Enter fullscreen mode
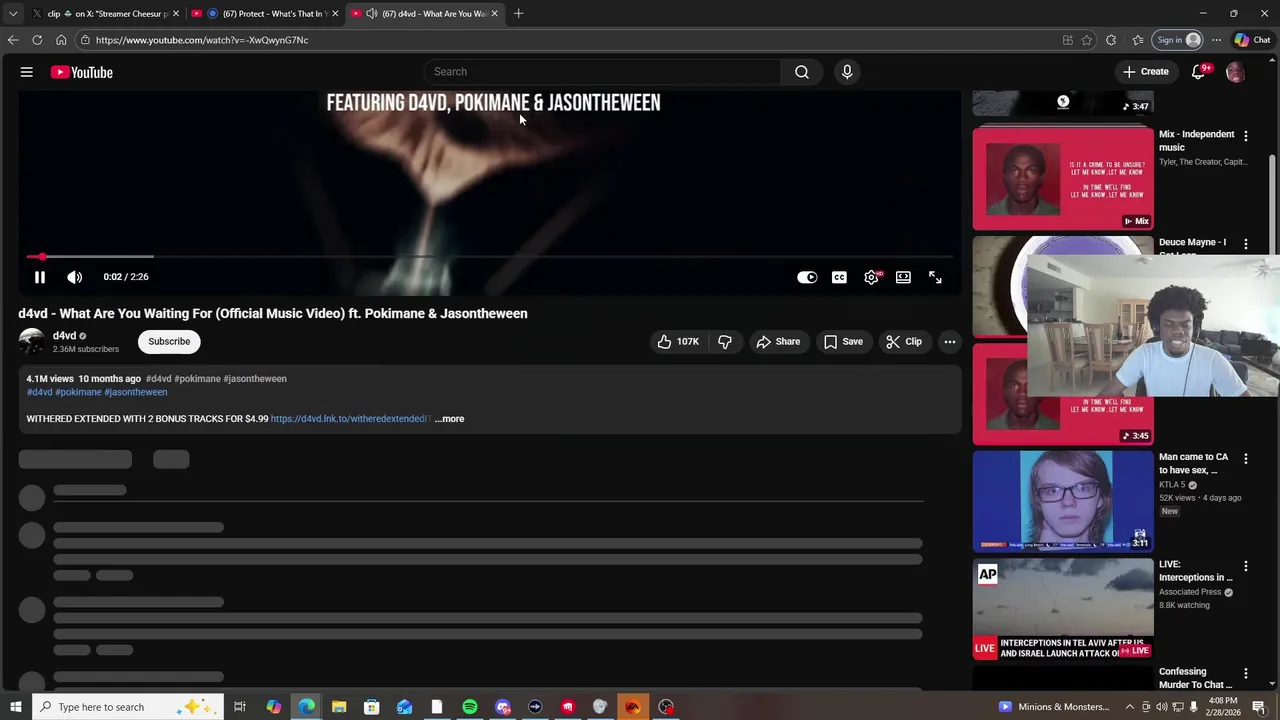Screen dimensions: 1280x720 coord(935,277)
